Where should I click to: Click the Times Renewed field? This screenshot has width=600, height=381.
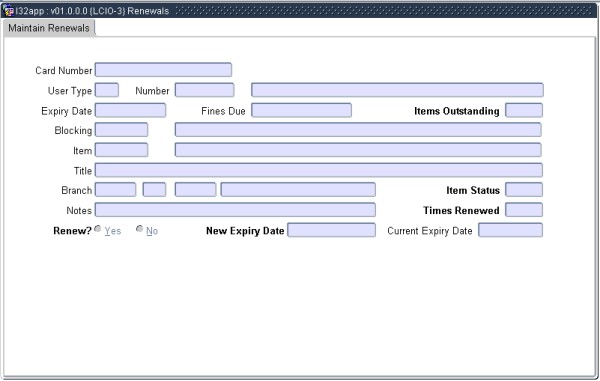(524, 210)
